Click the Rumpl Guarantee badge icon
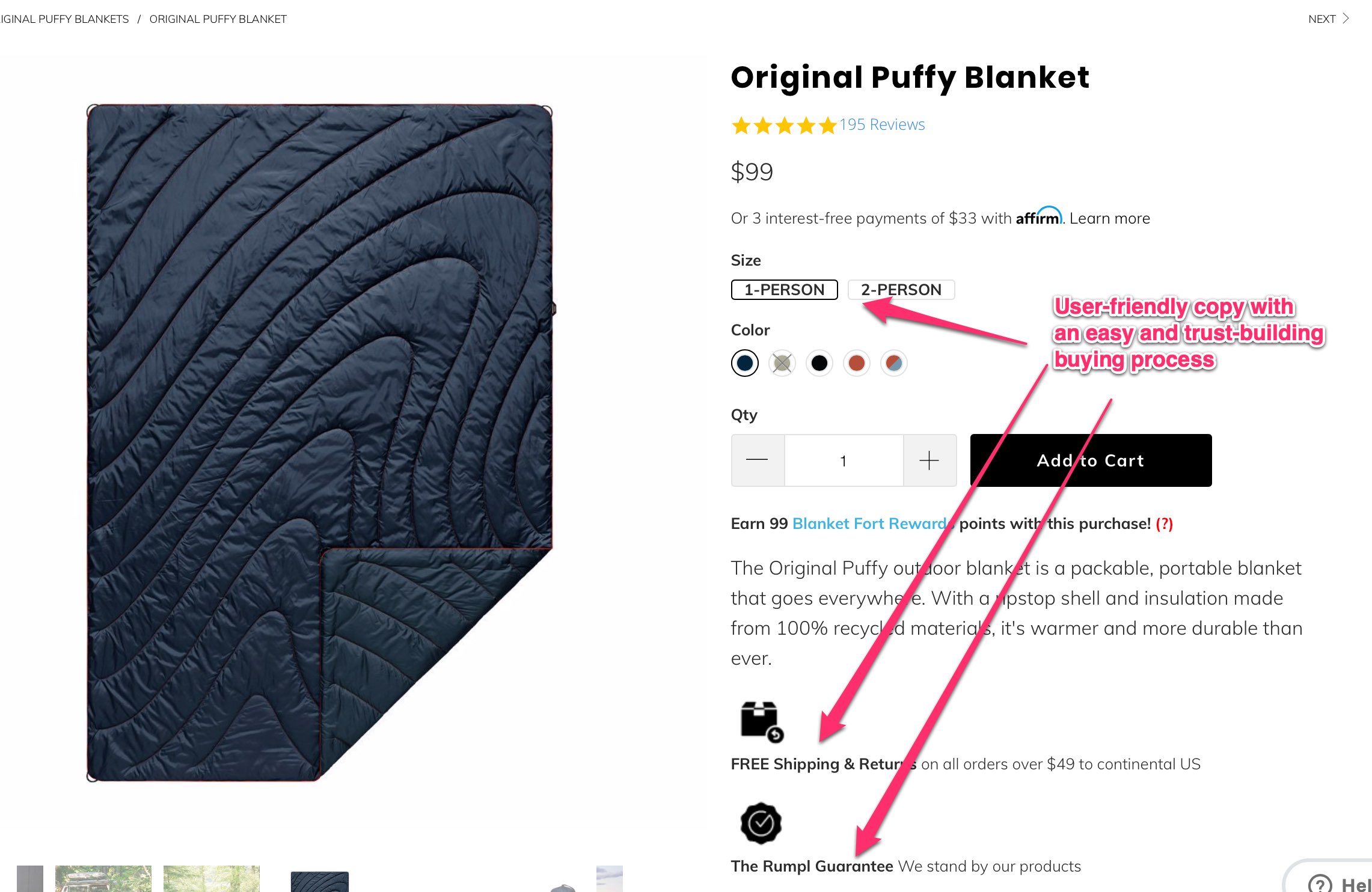This screenshot has height=892, width=1372. [x=761, y=823]
